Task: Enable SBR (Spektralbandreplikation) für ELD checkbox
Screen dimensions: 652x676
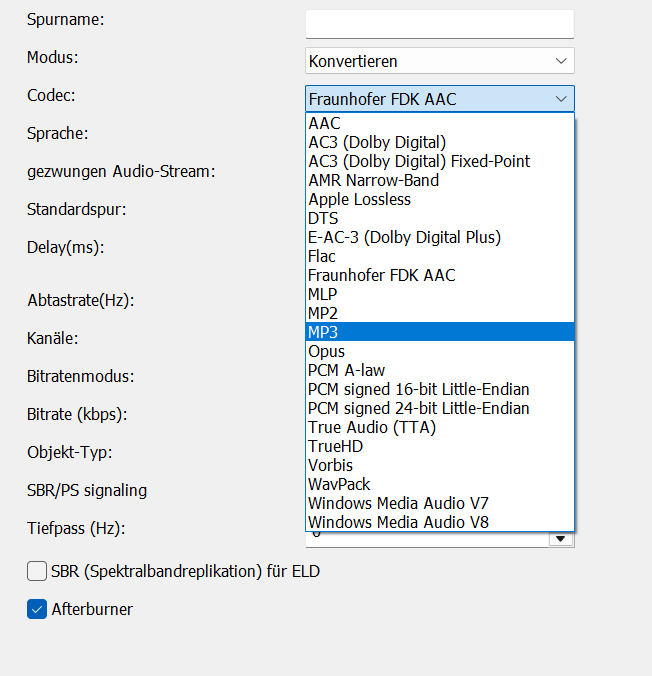Action: (37, 571)
